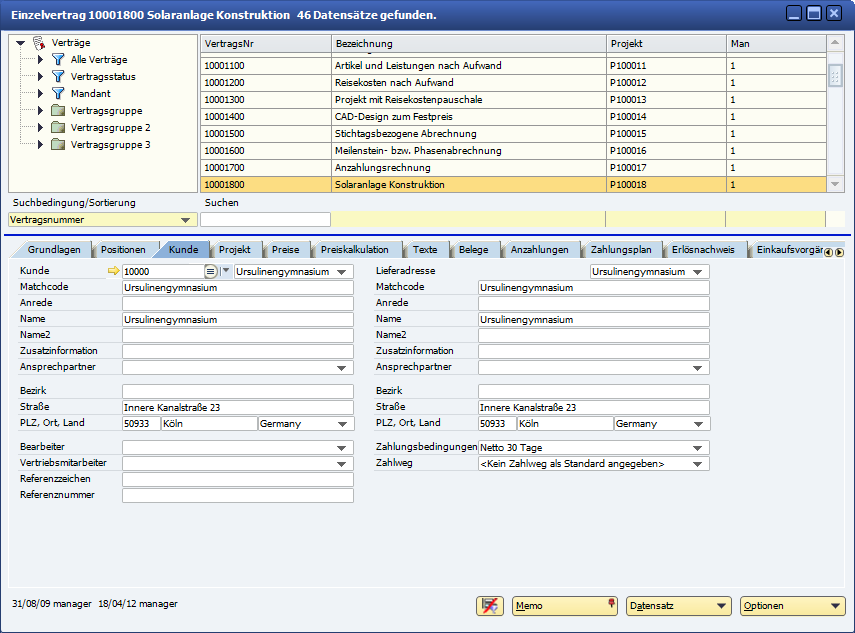Click the Alle Verträge filter funnel icon
Image resolution: width=855 pixels, height=633 pixels.
coord(58,60)
